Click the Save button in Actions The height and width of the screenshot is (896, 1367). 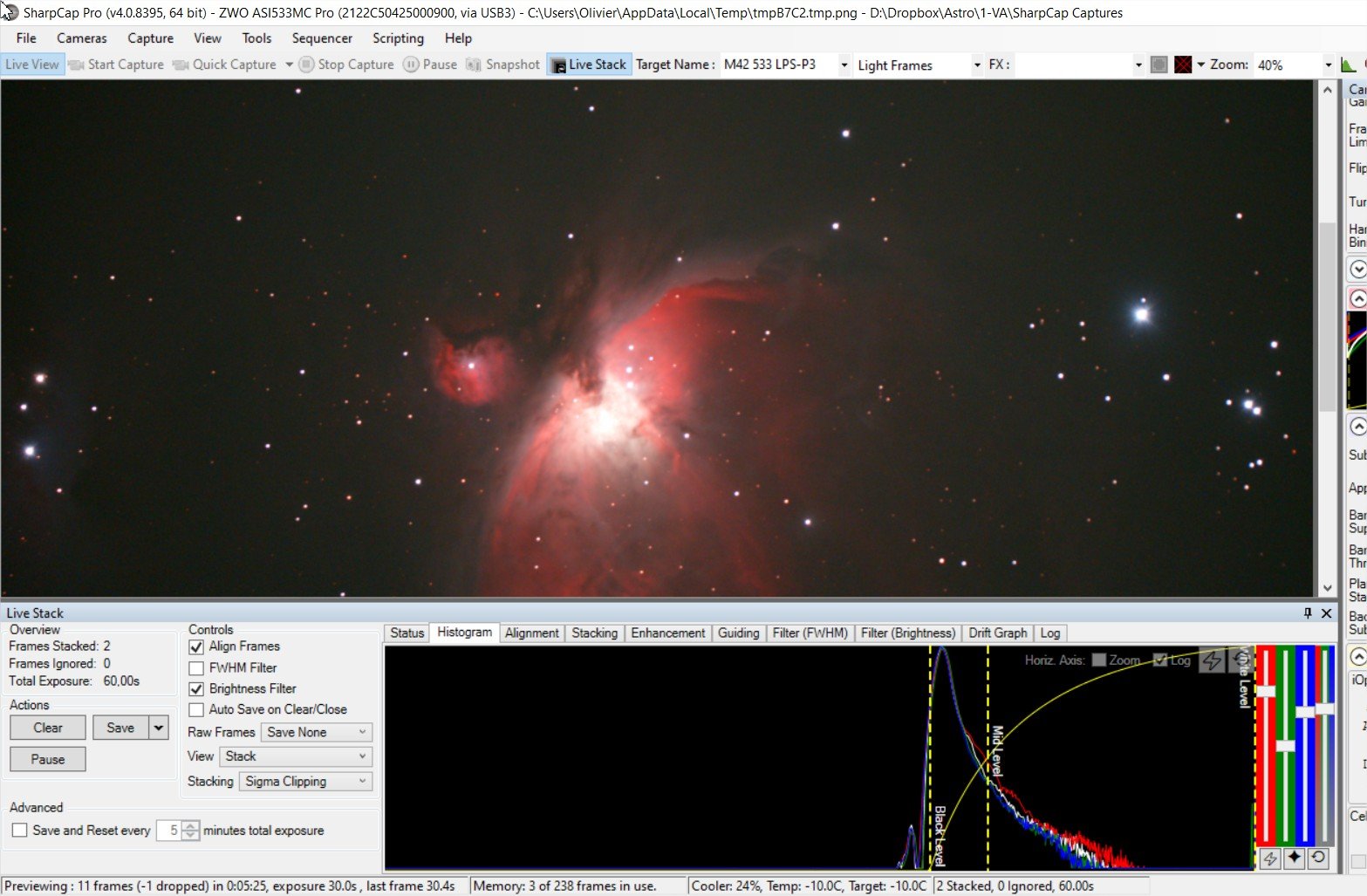[x=120, y=728]
